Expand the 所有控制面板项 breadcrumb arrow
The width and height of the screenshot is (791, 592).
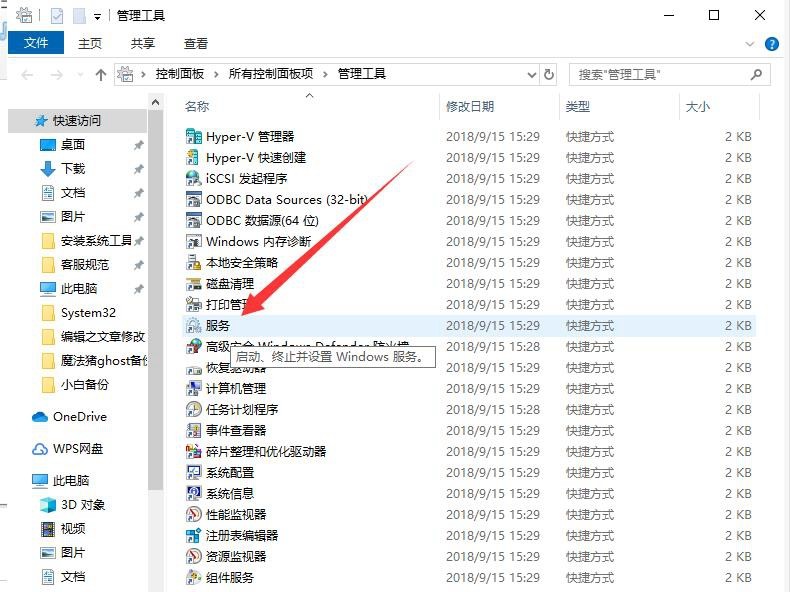(x=325, y=75)
